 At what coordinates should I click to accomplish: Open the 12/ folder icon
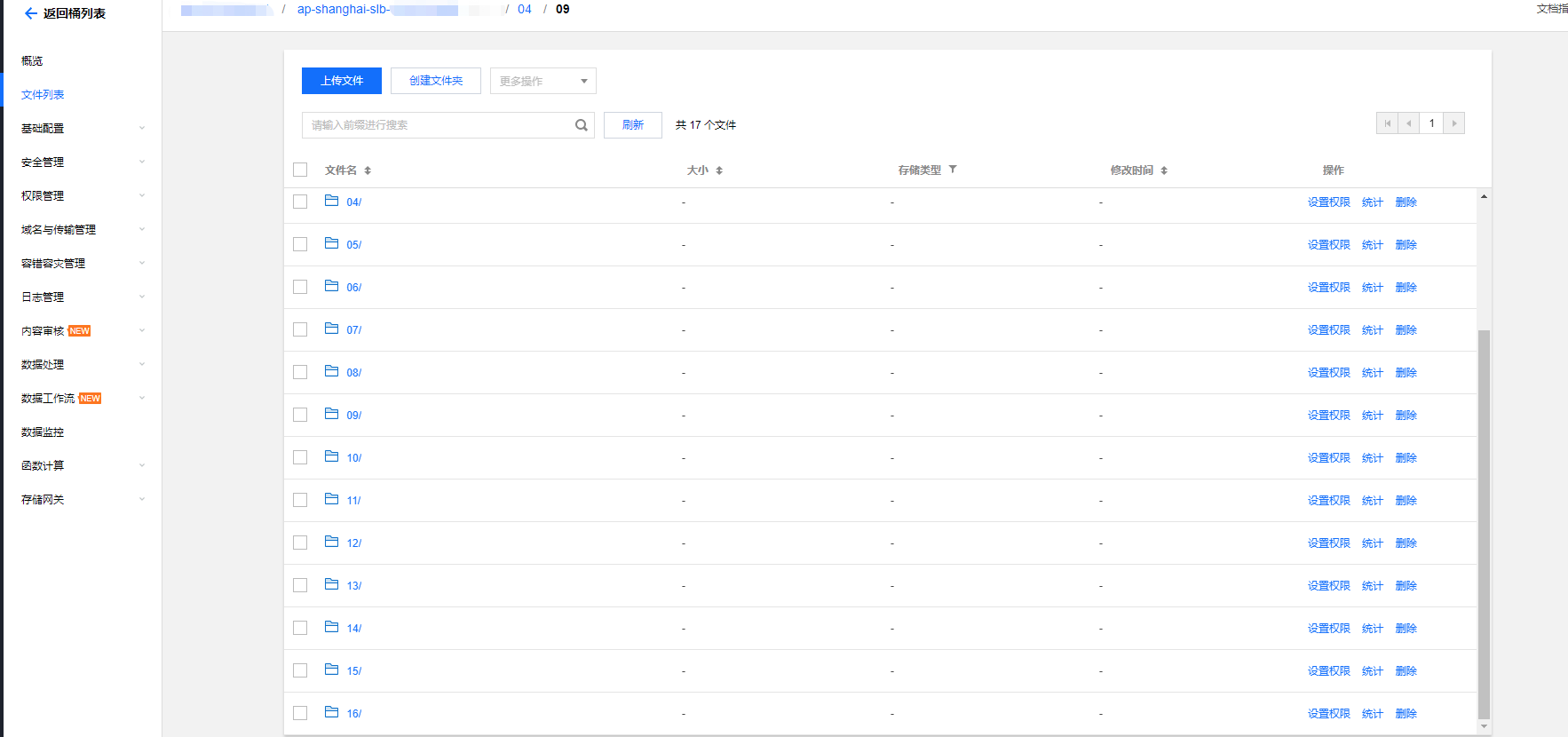tap(331, 542)
